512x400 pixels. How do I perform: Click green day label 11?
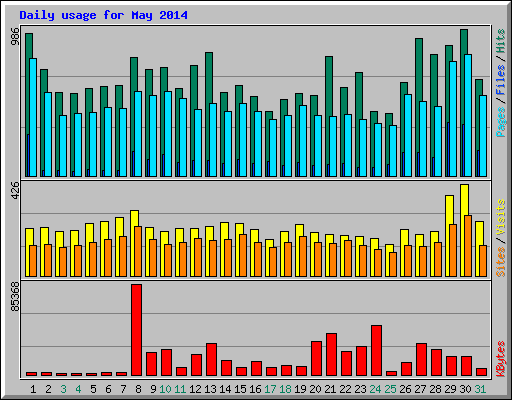pyautogui.click(x=180, y=389)
